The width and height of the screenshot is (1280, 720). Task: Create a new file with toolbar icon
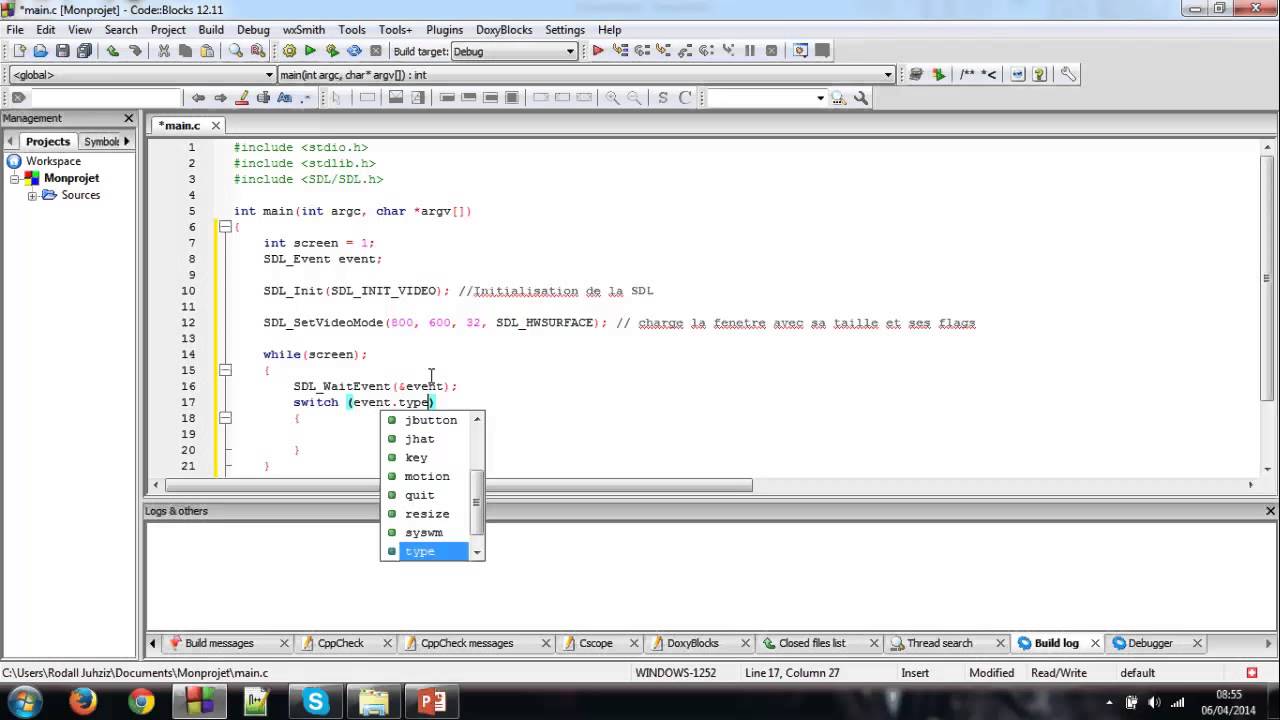click(20, 51)
